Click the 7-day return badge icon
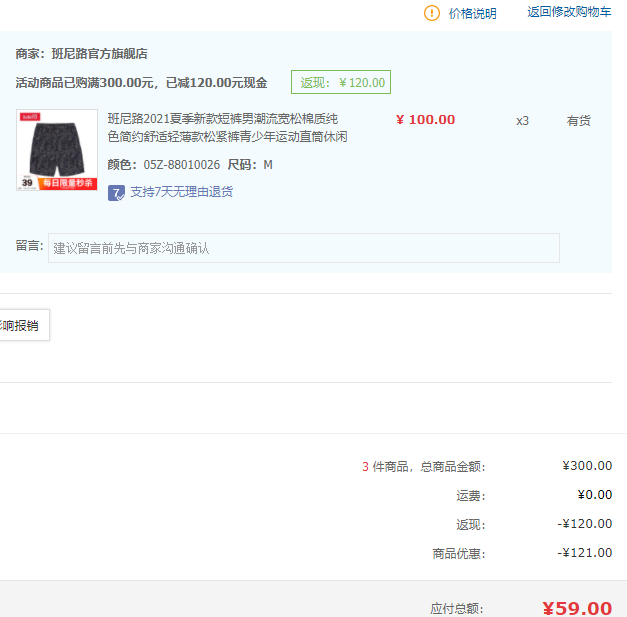 (x=116, y=193)
